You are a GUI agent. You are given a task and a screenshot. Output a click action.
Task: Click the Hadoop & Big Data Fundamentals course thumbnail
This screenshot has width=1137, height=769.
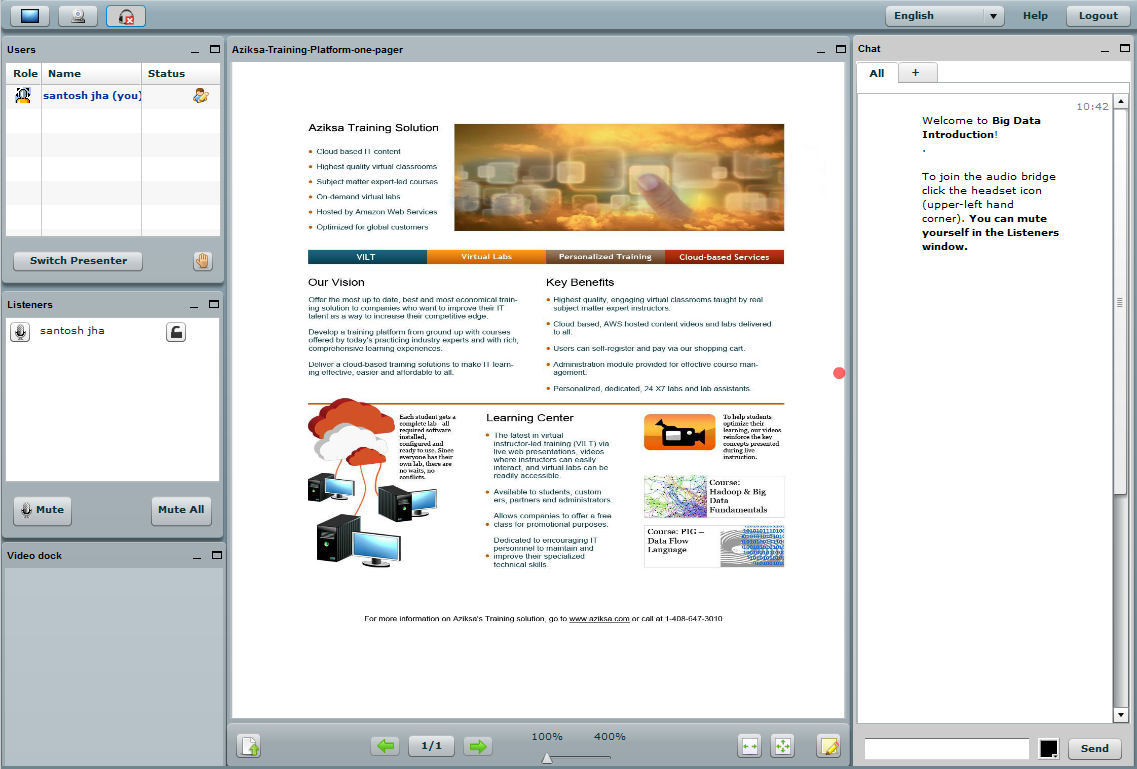tap(714, 496)
